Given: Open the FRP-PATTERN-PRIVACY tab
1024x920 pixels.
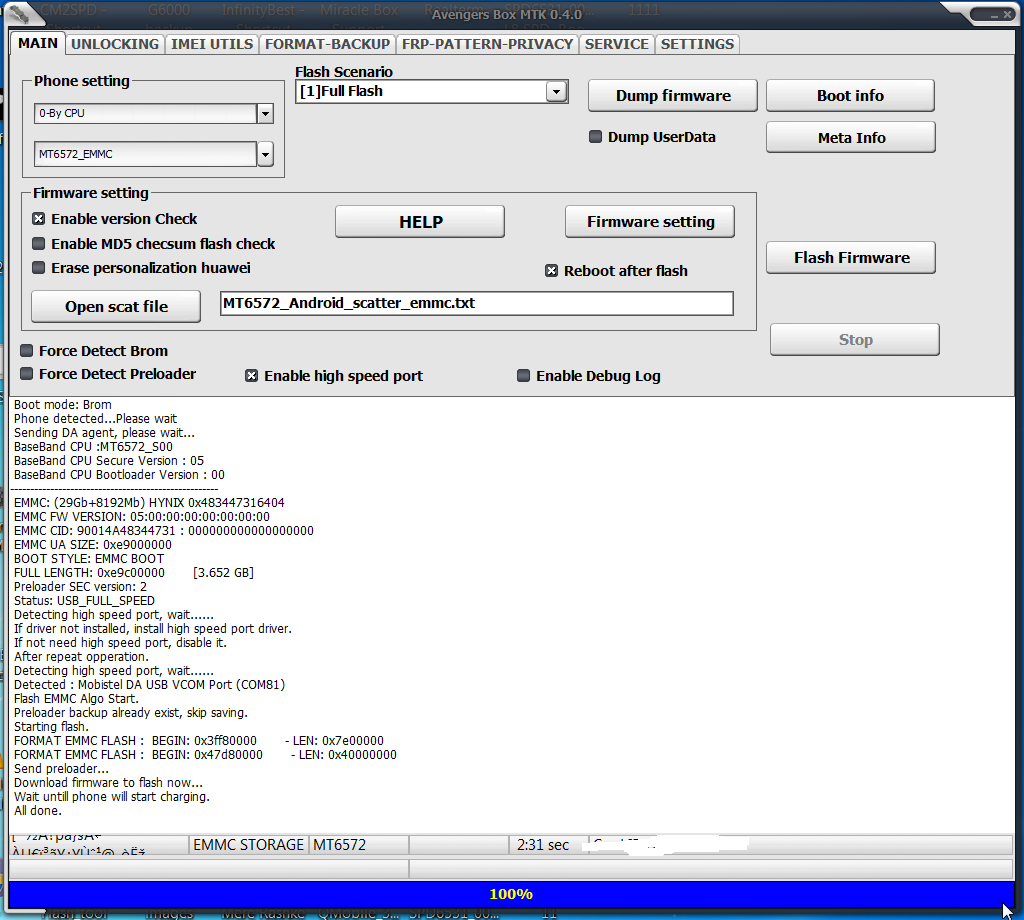Looking at the screenshot, I should coord(487,44).
